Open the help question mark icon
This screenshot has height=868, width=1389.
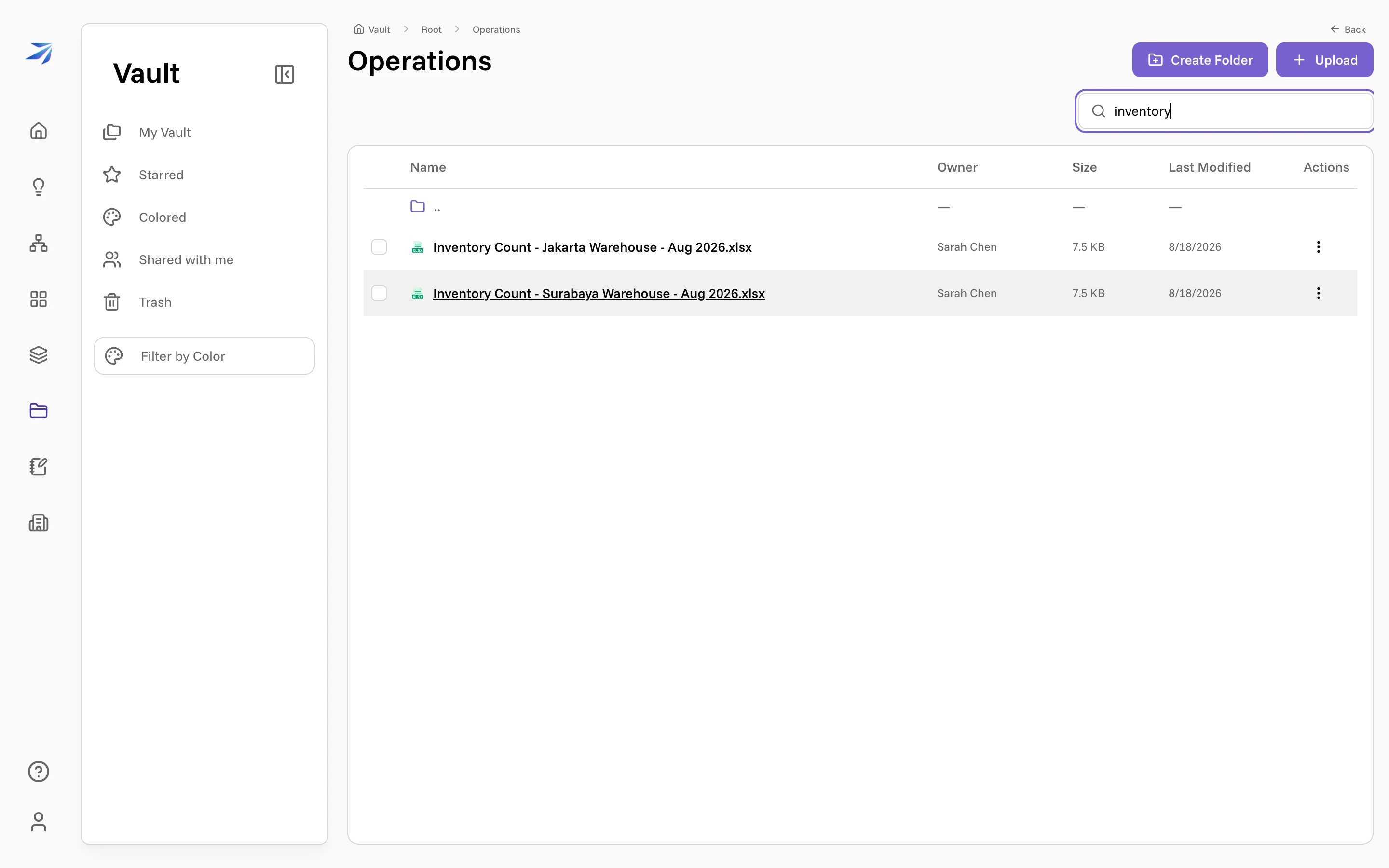(39, 772)
